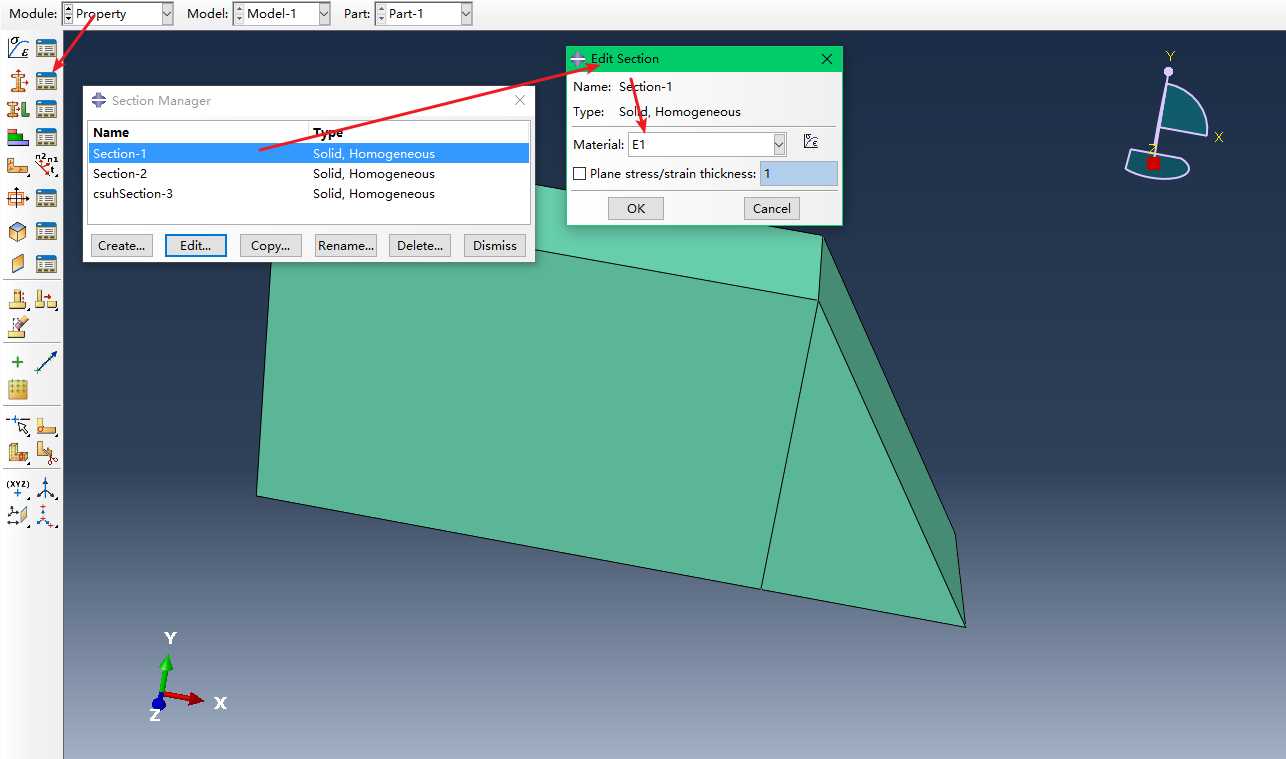The height and width of the screenshot is (759, 1286).
Task: Click the Create Datum Point XYZ icon
Action: point(18,489)
